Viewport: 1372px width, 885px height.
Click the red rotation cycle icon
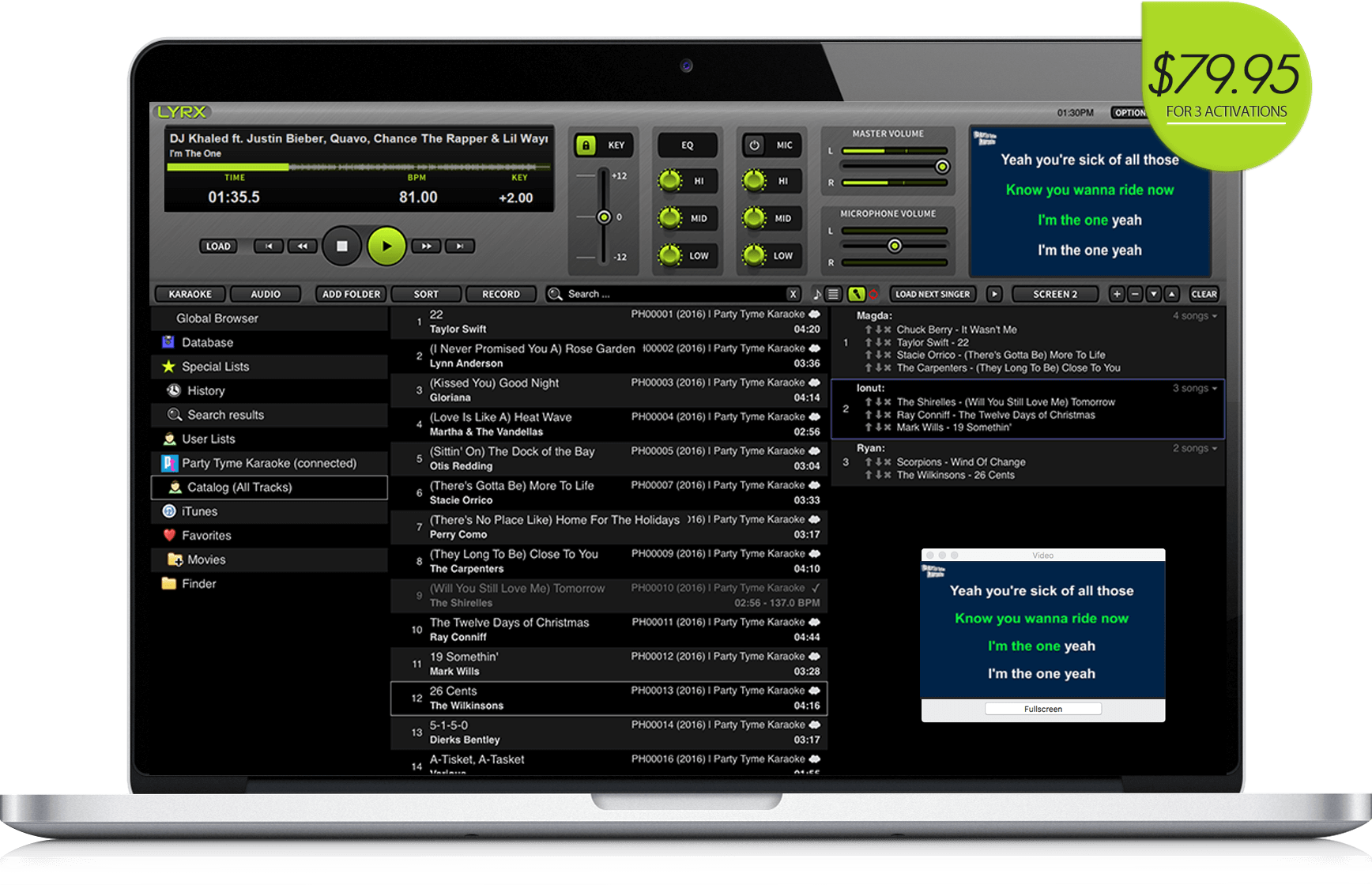pos(873,295)
